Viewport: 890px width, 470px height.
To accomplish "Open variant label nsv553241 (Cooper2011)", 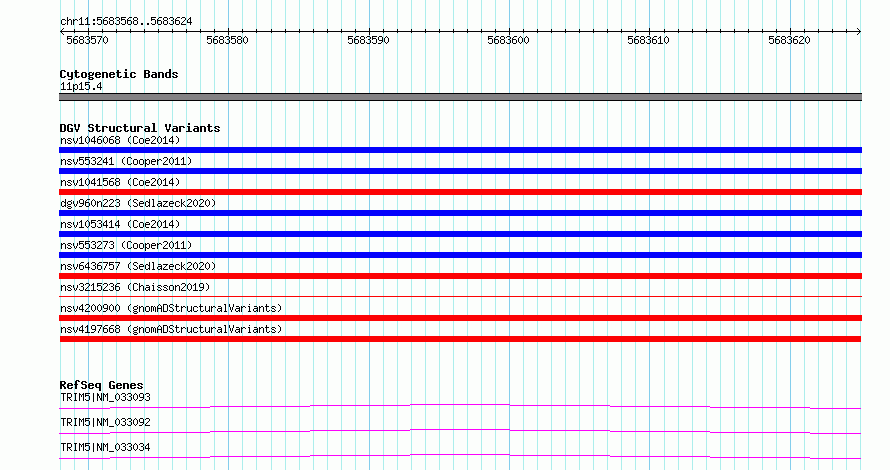I will pos(126,161).
